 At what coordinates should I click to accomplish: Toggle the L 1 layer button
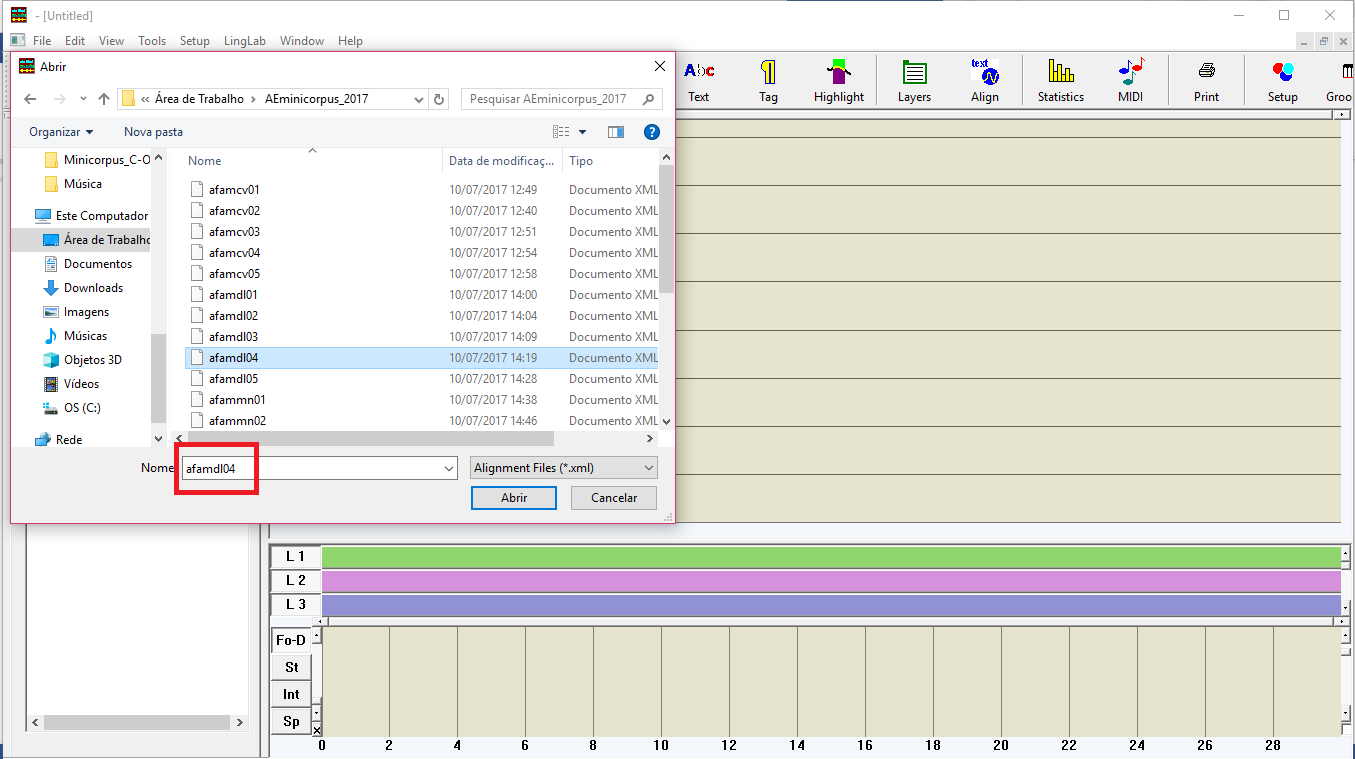(x=295, y=556)
